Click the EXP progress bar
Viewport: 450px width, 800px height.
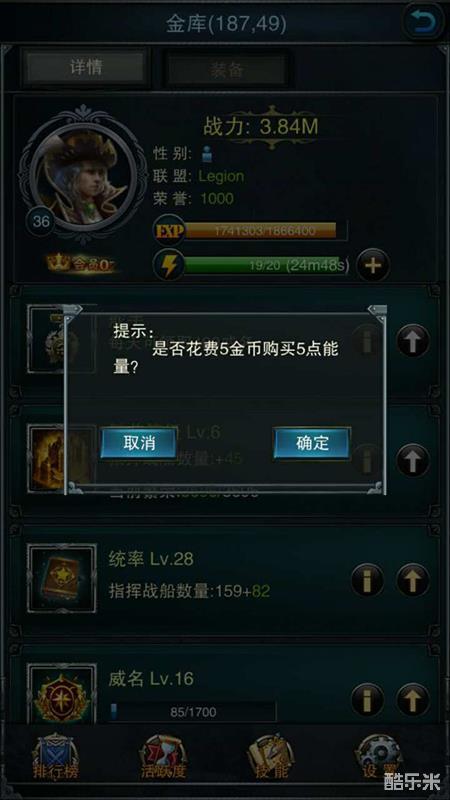coord(260,231)
